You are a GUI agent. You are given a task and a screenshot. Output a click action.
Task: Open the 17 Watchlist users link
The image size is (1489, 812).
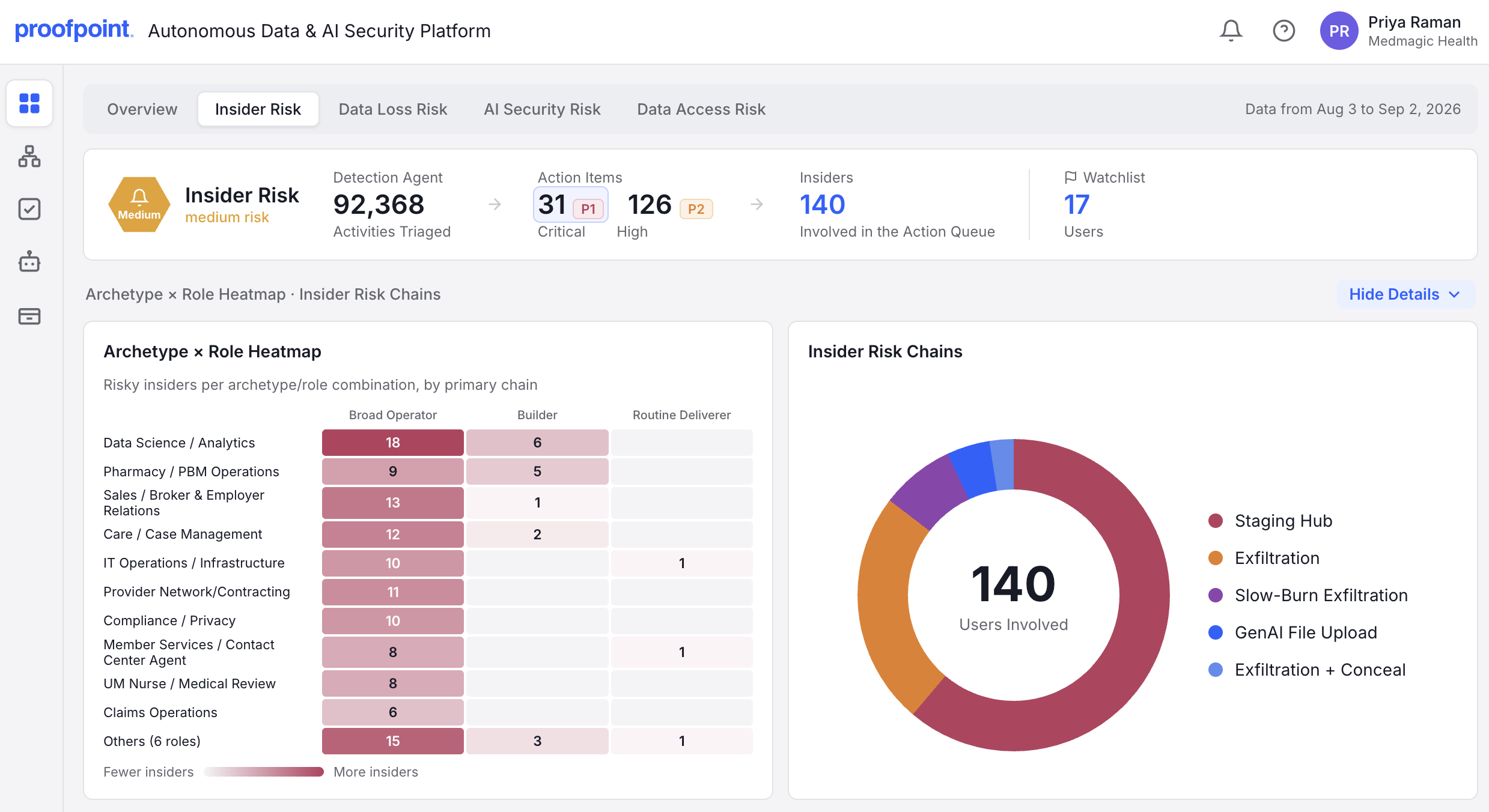pos(1076,205)
